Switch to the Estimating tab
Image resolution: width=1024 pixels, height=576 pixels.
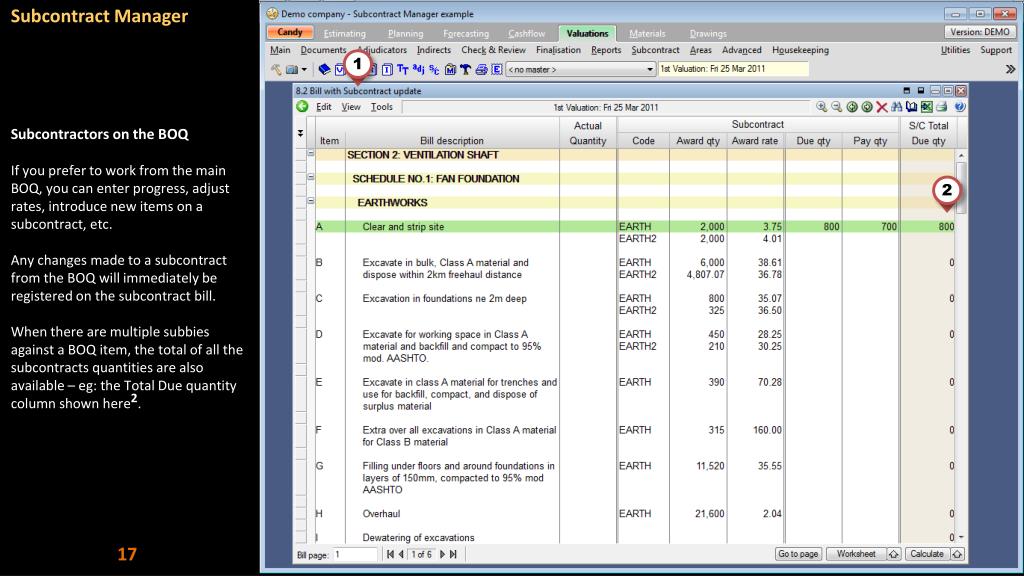pyautogui.click(x=345, y=33)
